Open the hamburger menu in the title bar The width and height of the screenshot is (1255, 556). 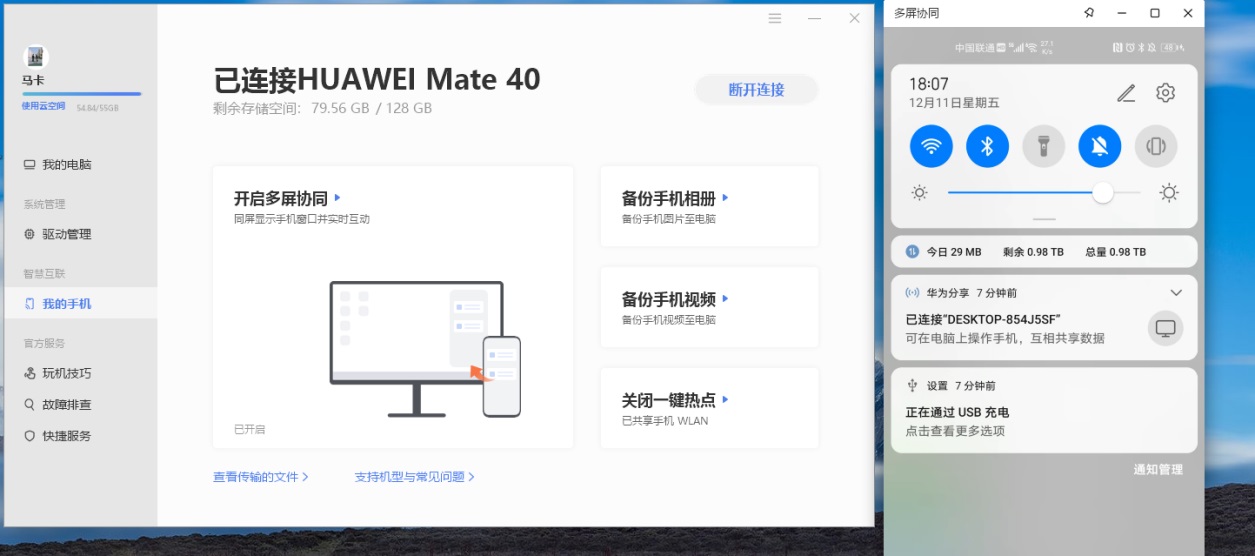(775, 18)
